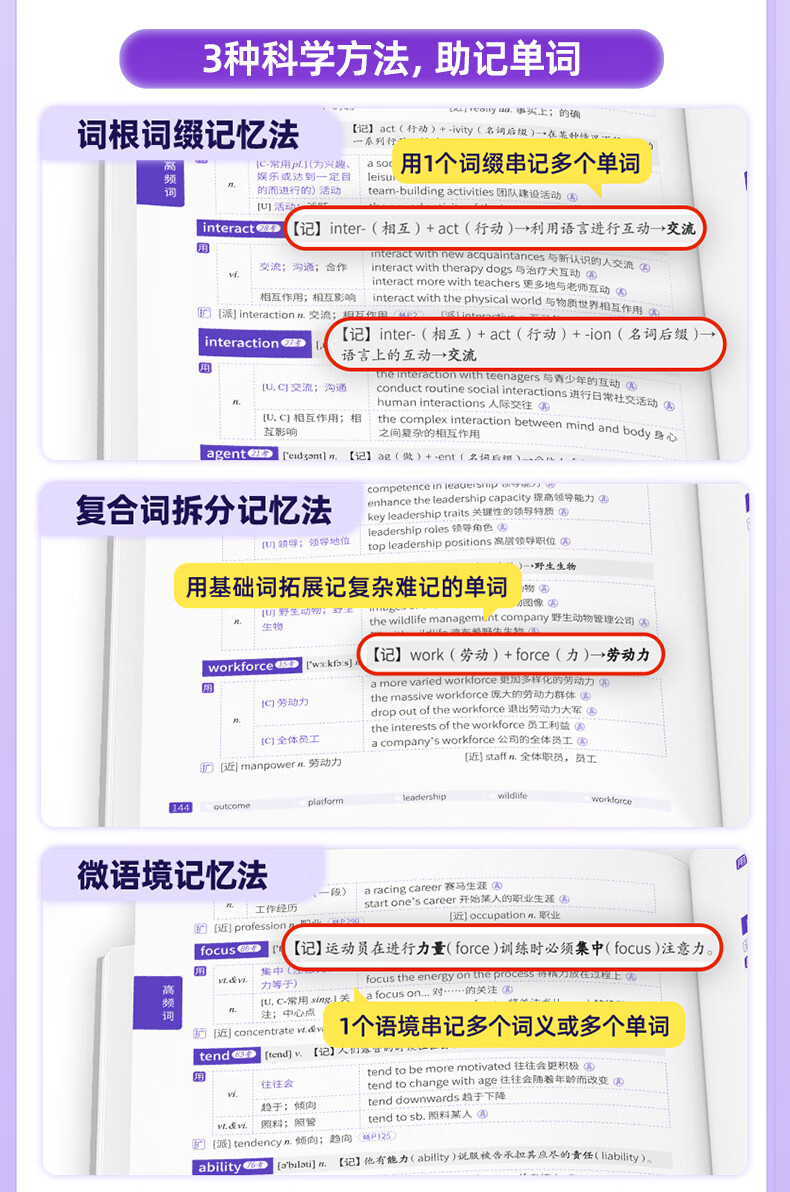Select the purple "interact" headword label
Image resolution: width=790 pixels, height=1192 pixels.
[x=239, y=228]
